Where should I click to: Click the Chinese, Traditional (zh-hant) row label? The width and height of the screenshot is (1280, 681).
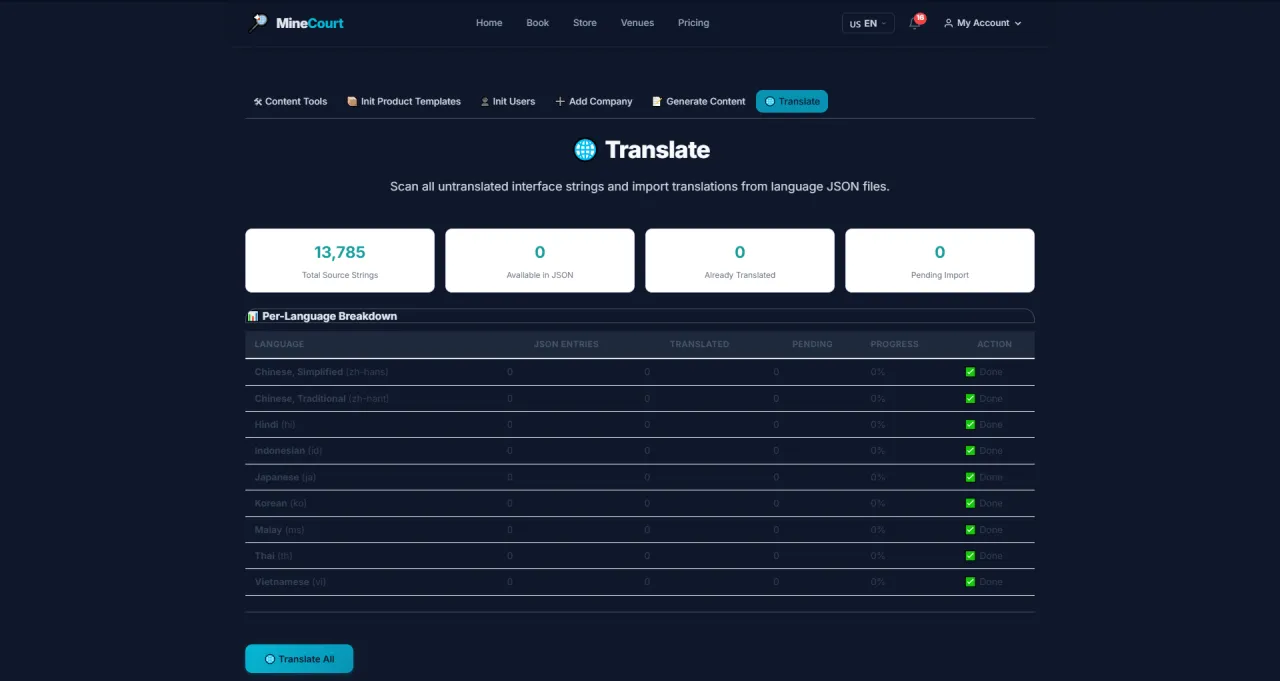pyautogui.click(x=321, y=398)
